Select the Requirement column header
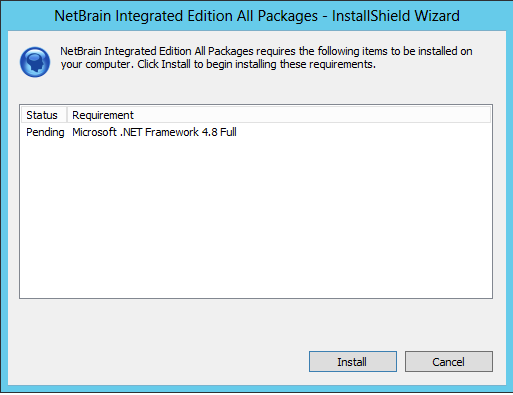The height and width of the screenshot is (395, 513). [x=279, y=115]
